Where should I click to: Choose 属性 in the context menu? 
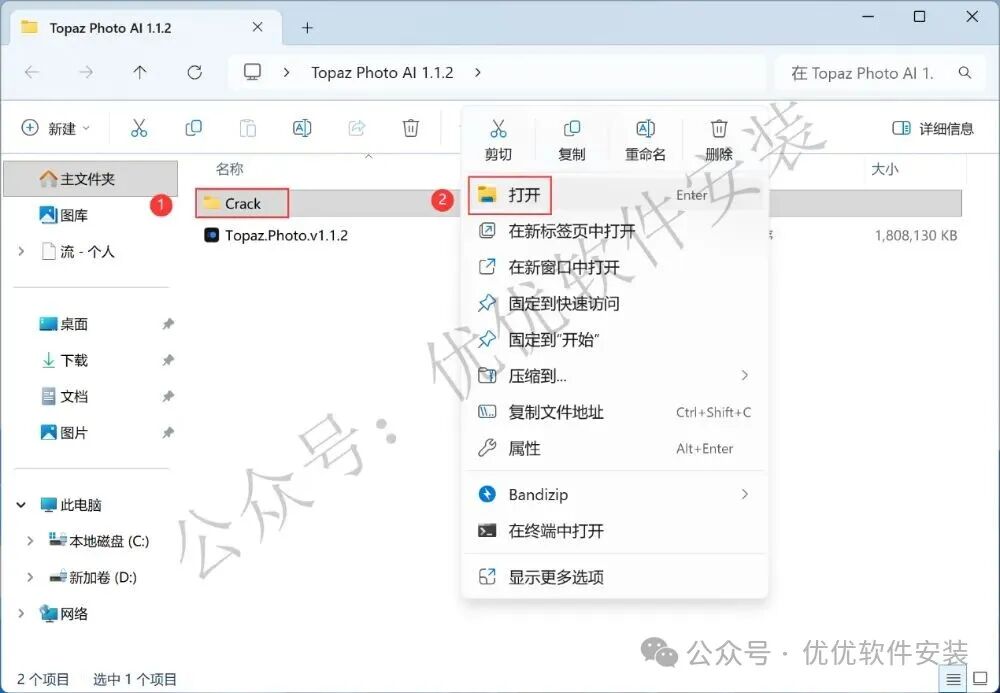pos(614,449)
